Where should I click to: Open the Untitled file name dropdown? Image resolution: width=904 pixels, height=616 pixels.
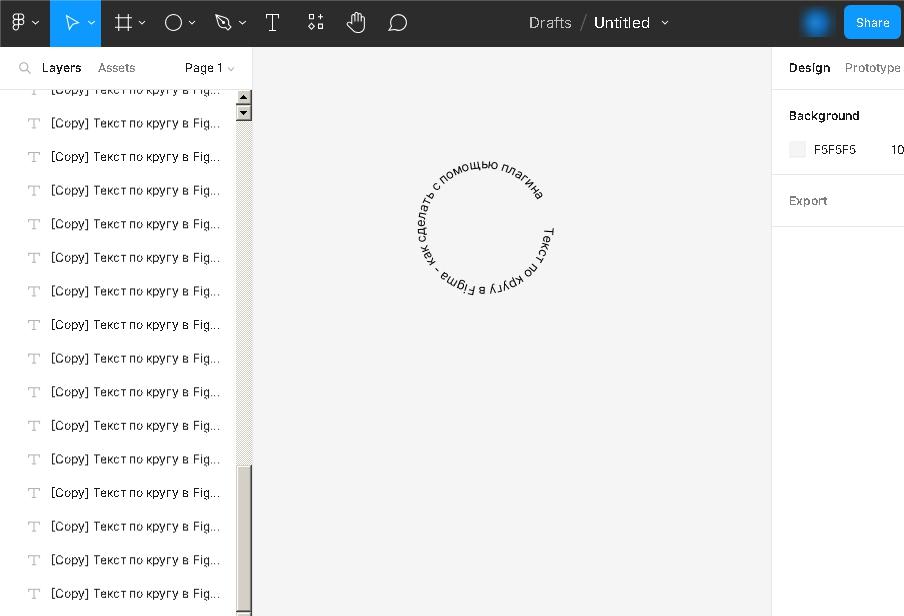click(665, 23)
